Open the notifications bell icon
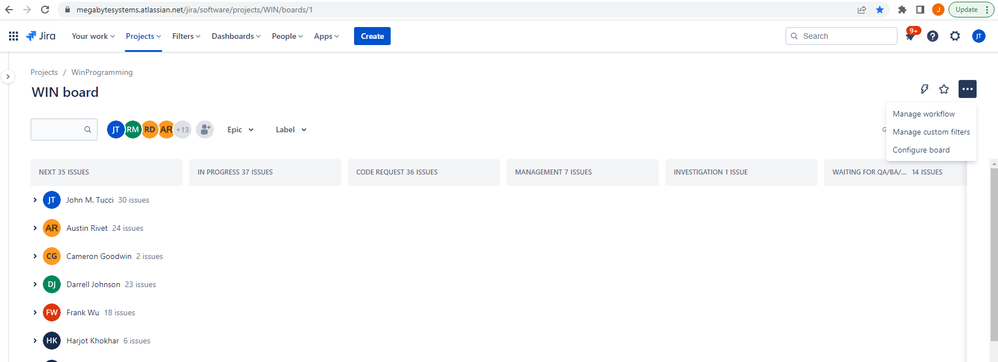 click(910, 36)
